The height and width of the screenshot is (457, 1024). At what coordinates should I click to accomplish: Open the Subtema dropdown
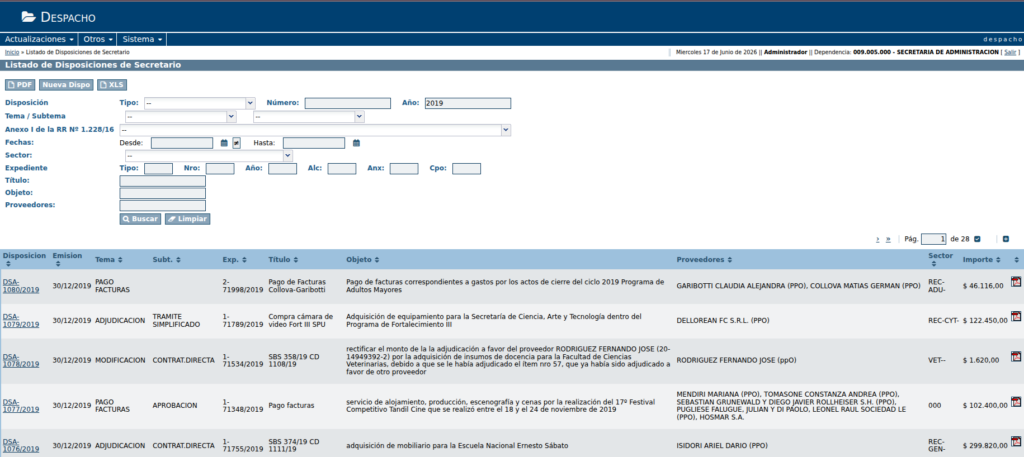309,117
